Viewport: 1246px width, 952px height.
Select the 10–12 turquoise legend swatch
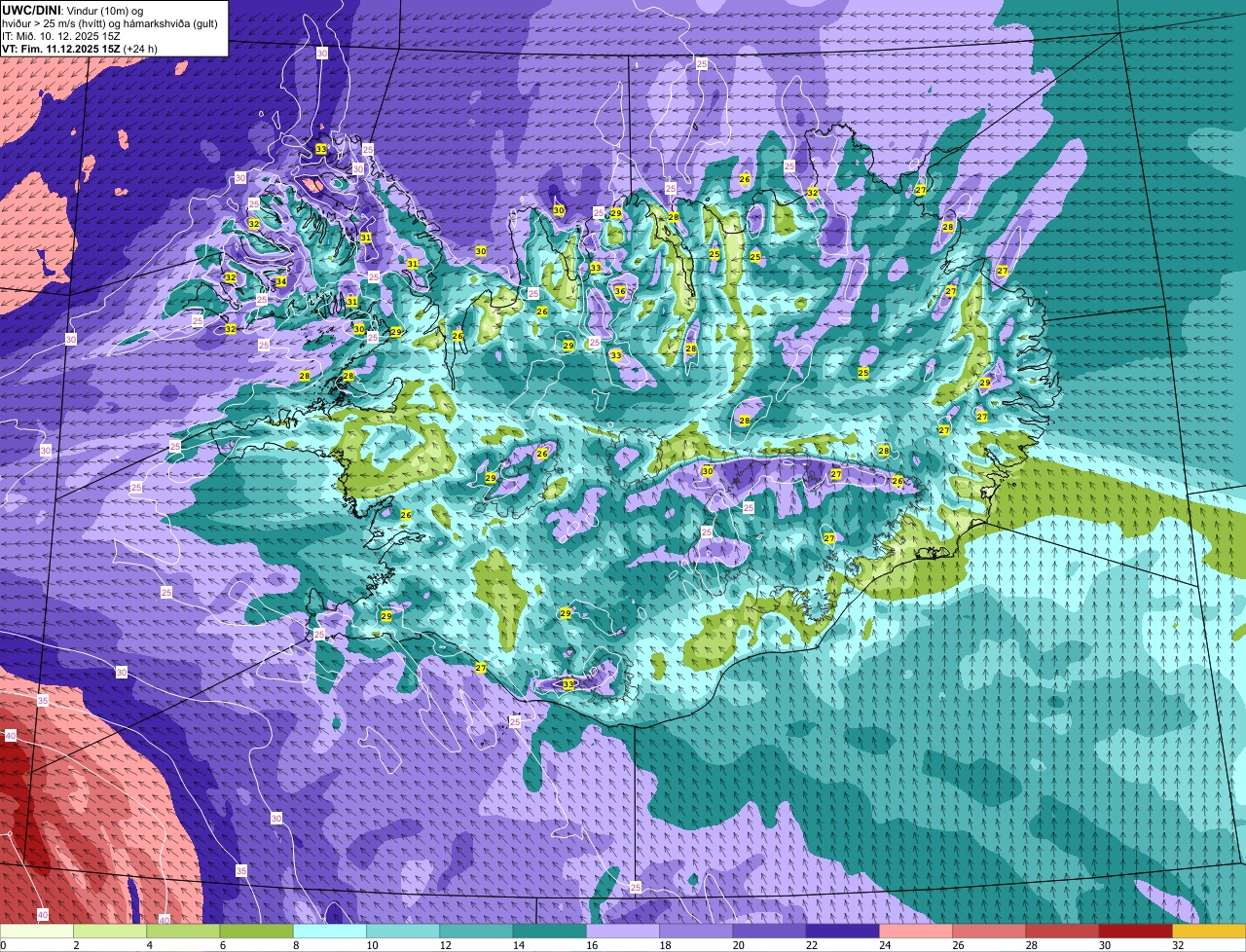click(403, 931)
